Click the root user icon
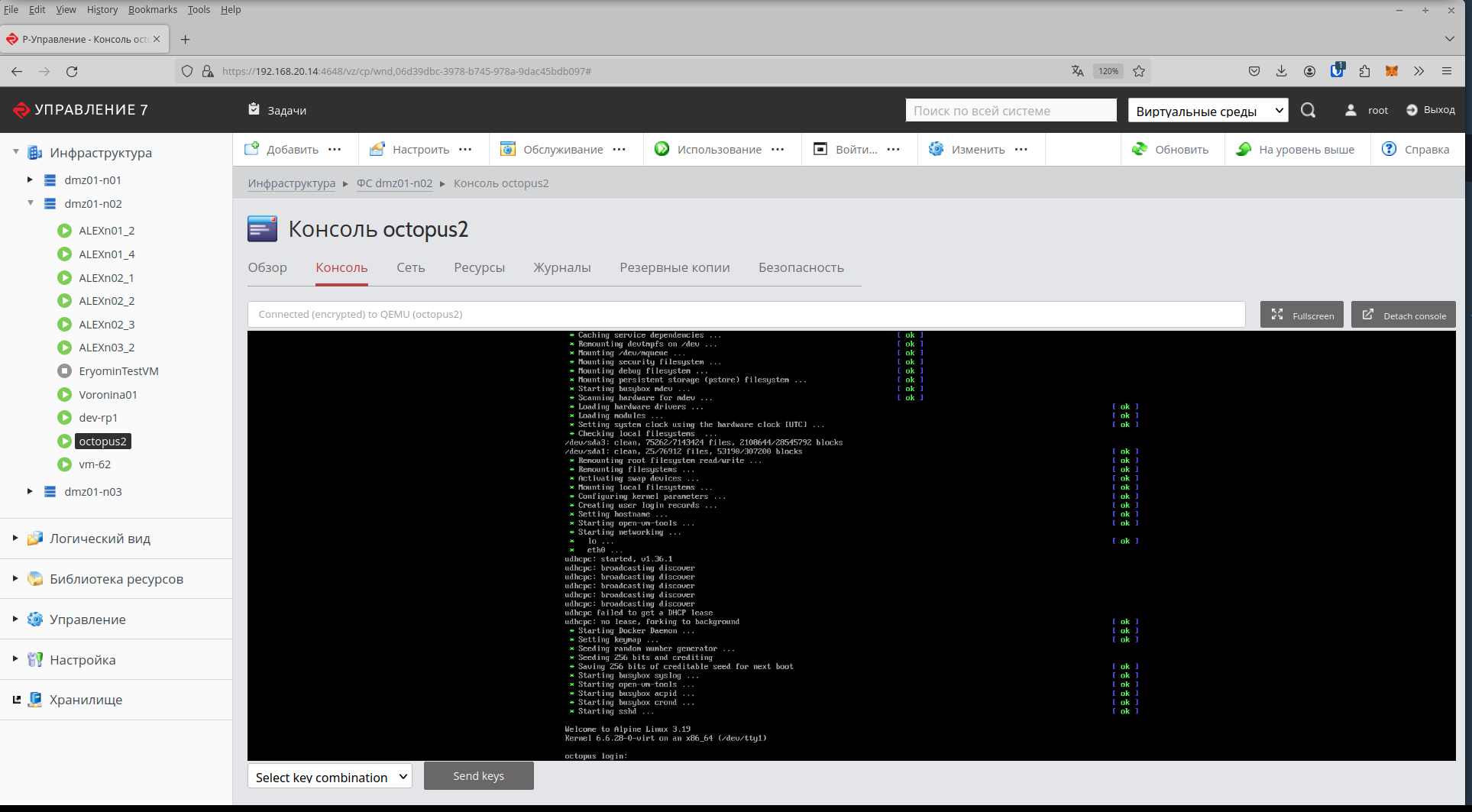The image size is (1472, 812). [1351, 110]
